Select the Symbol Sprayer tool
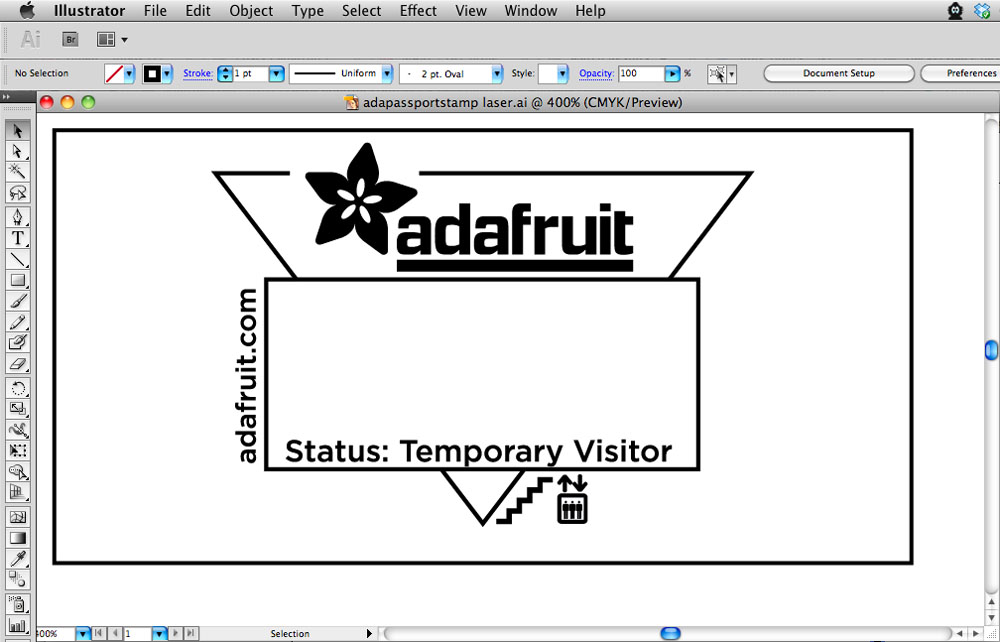 18,604
